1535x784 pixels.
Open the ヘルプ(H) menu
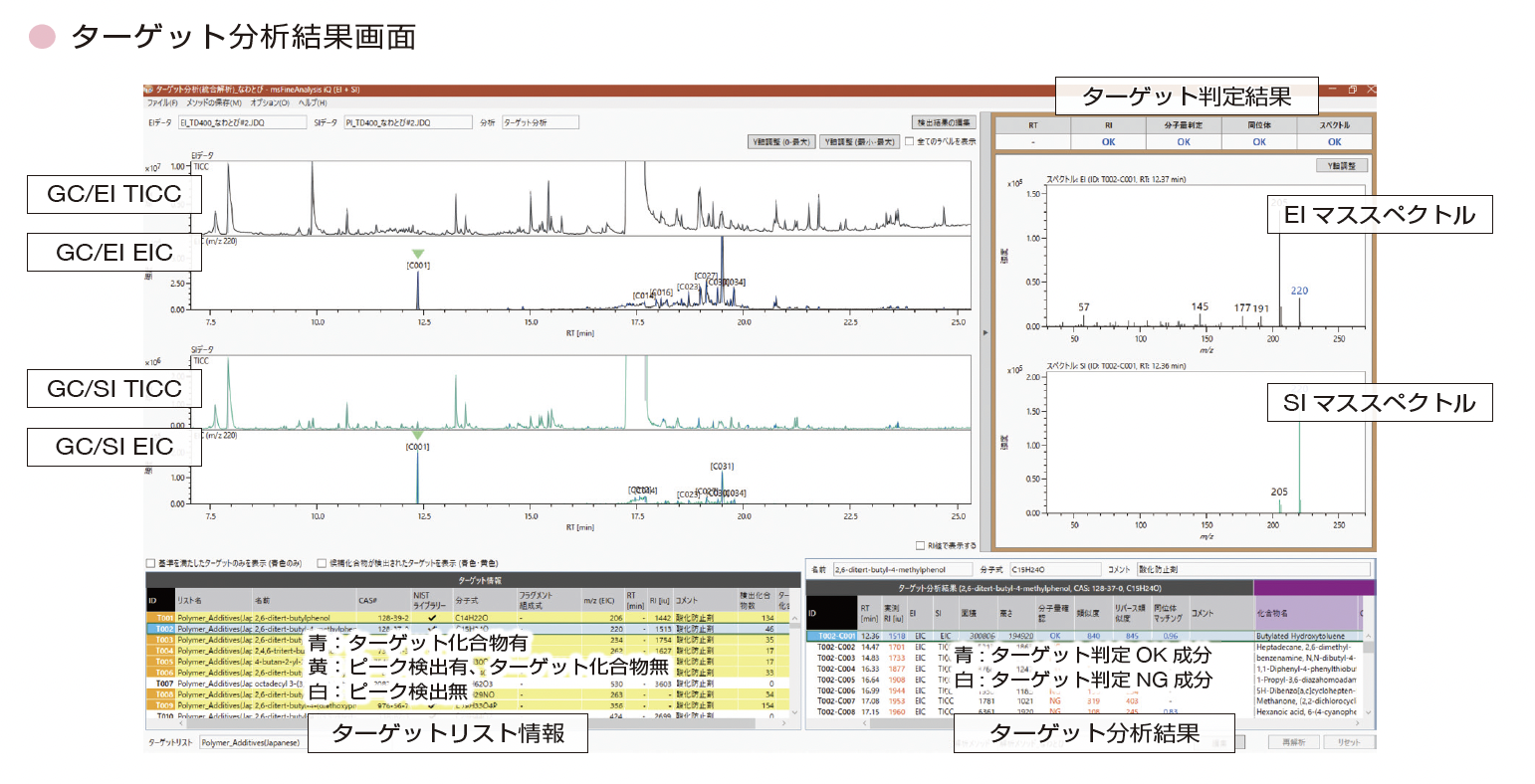coord(313,102)
